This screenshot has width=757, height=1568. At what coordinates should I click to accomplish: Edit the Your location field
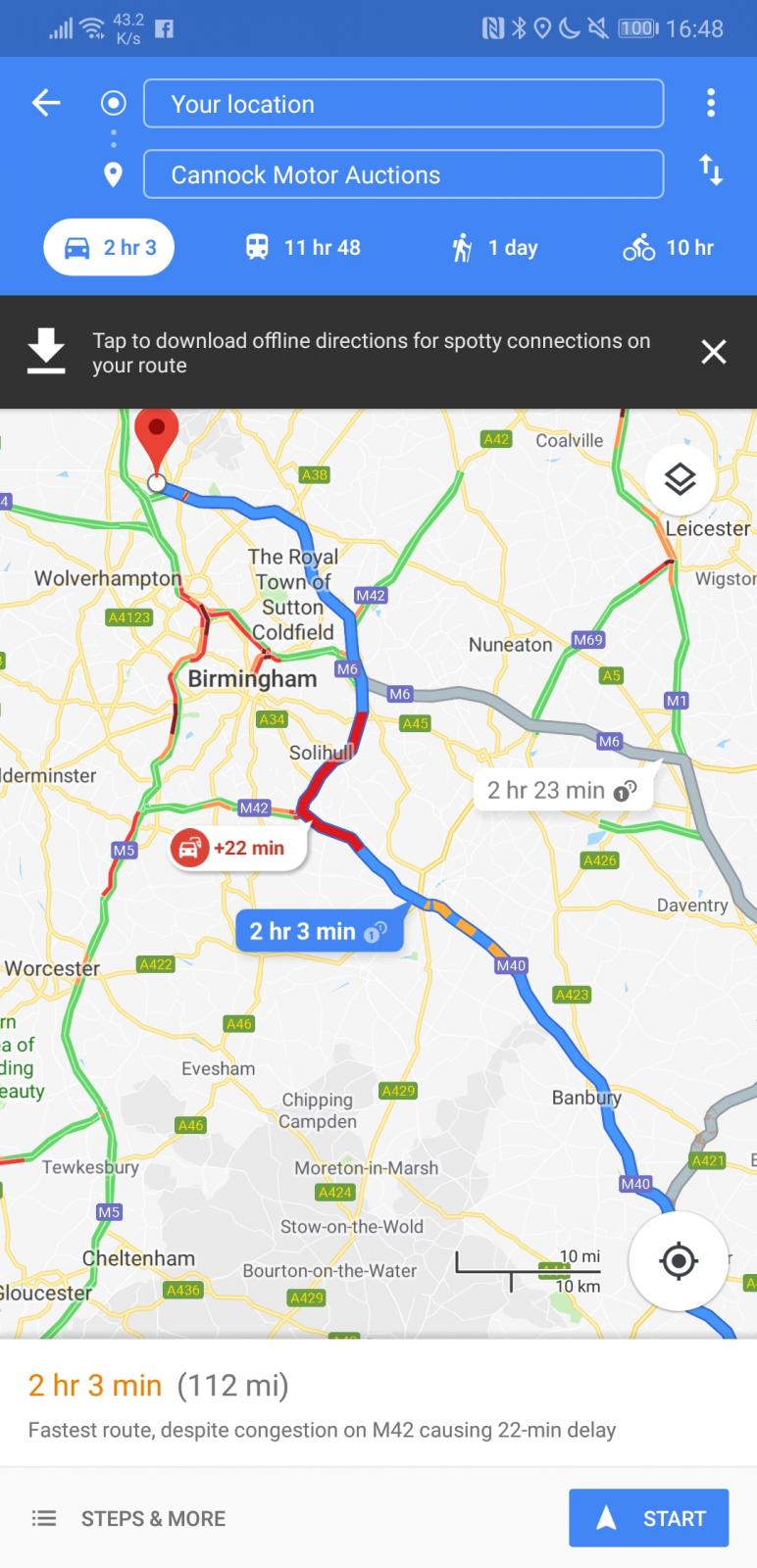click(403, 104)
